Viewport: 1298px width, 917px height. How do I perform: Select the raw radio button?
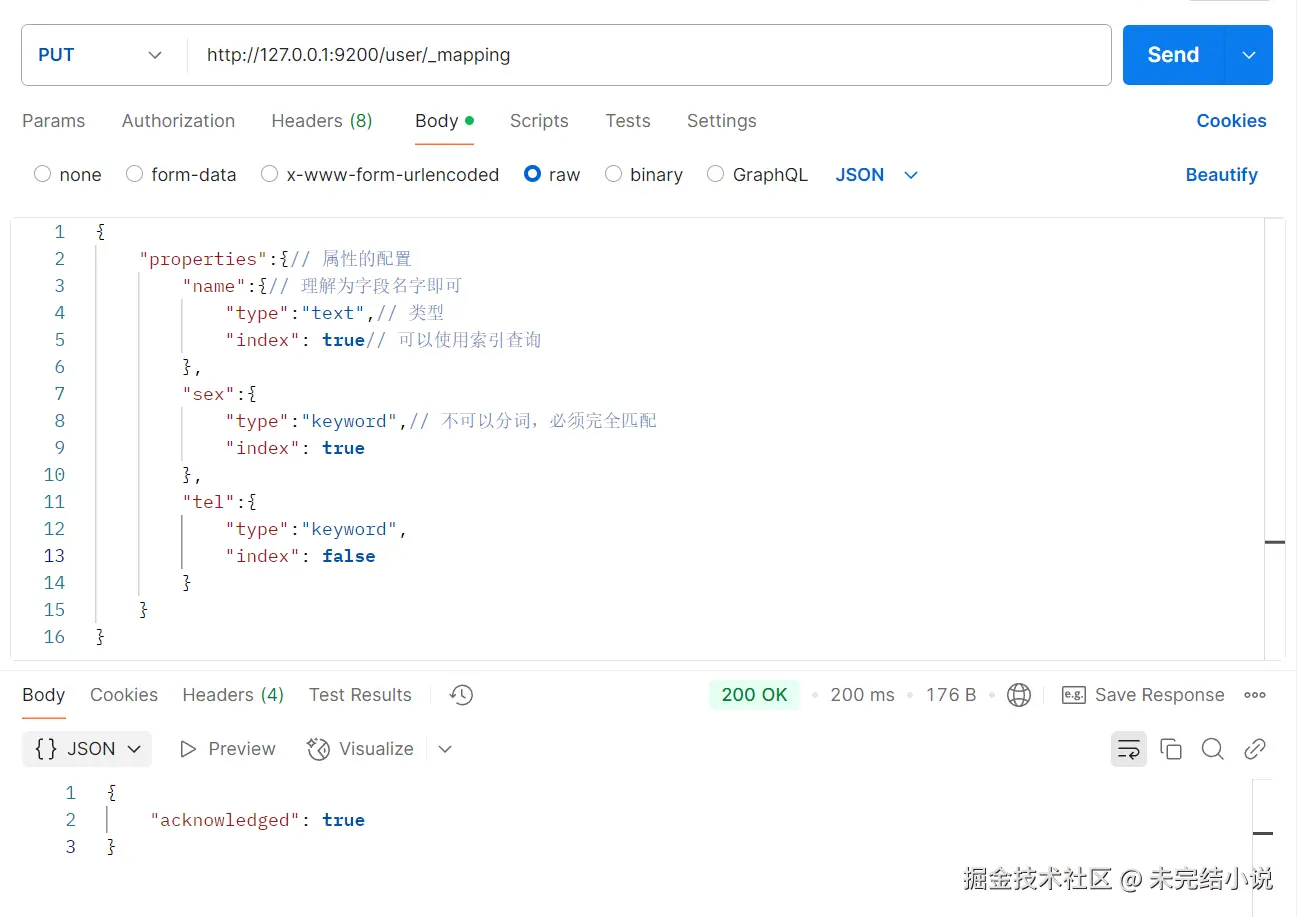[x=533, y=174]
